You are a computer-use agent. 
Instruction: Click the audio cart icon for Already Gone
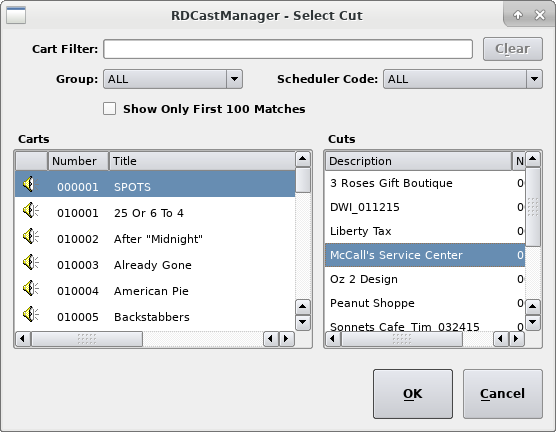pos(31,262)
